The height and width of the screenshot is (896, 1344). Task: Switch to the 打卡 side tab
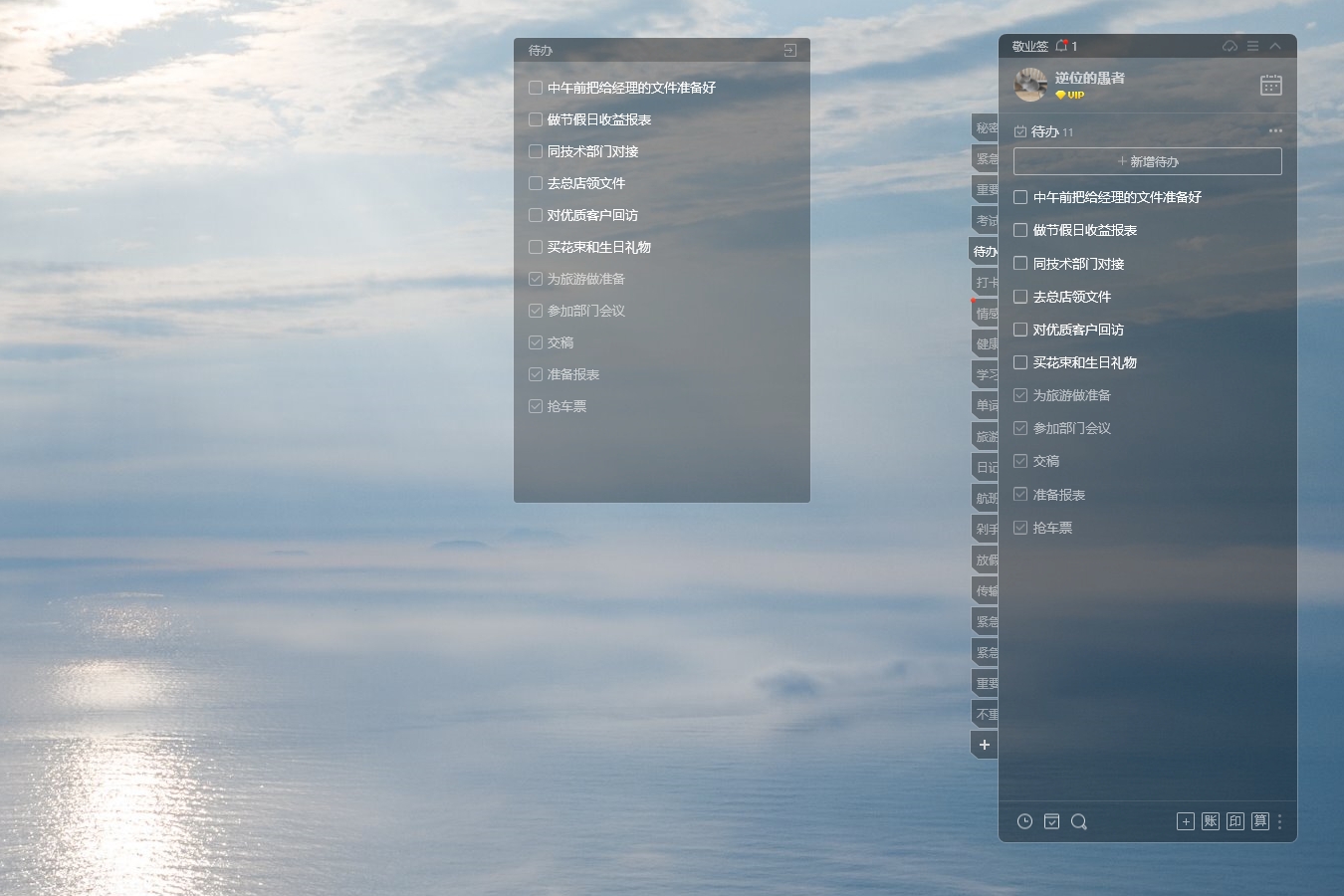[986, 282]
